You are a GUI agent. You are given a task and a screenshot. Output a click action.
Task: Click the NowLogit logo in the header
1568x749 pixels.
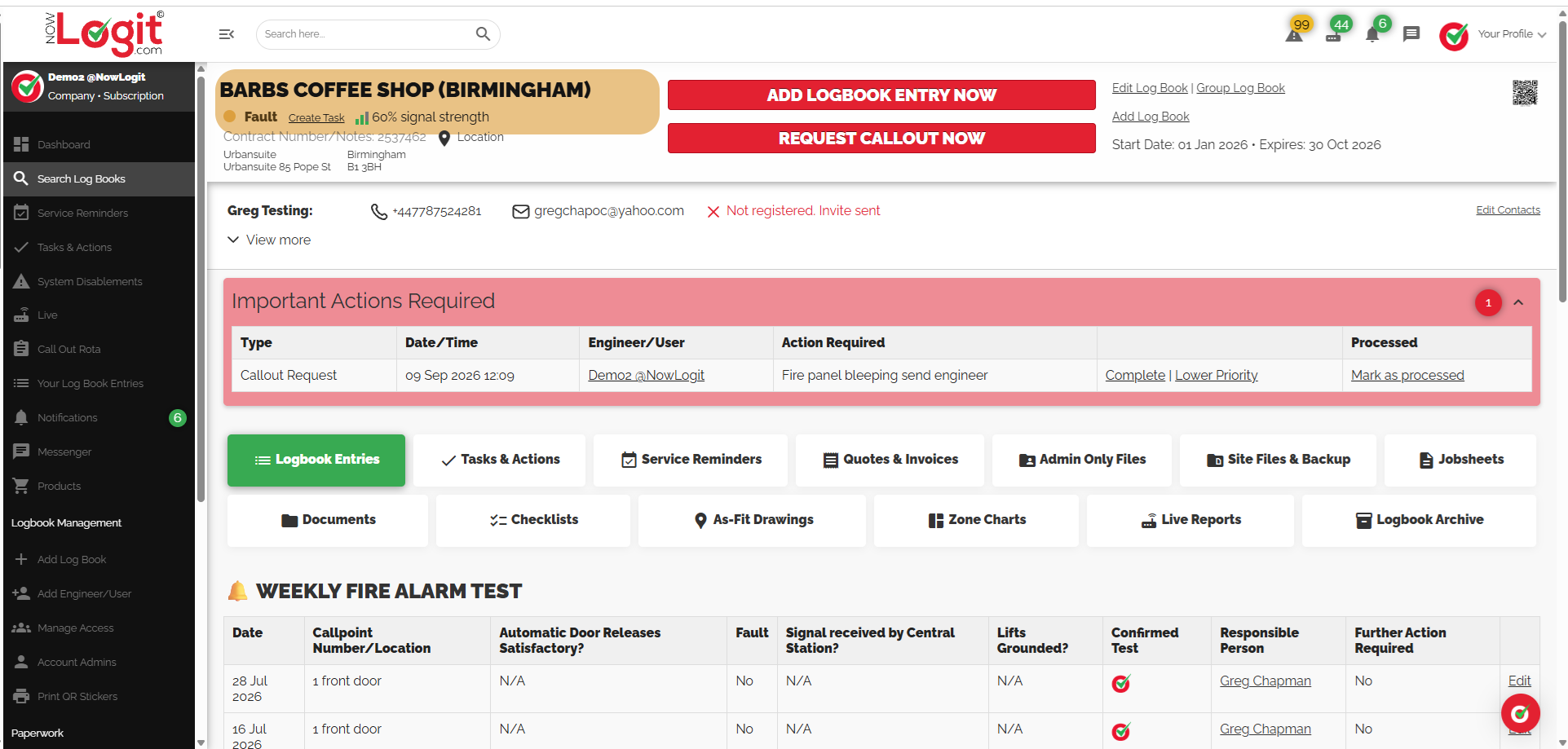104,33
